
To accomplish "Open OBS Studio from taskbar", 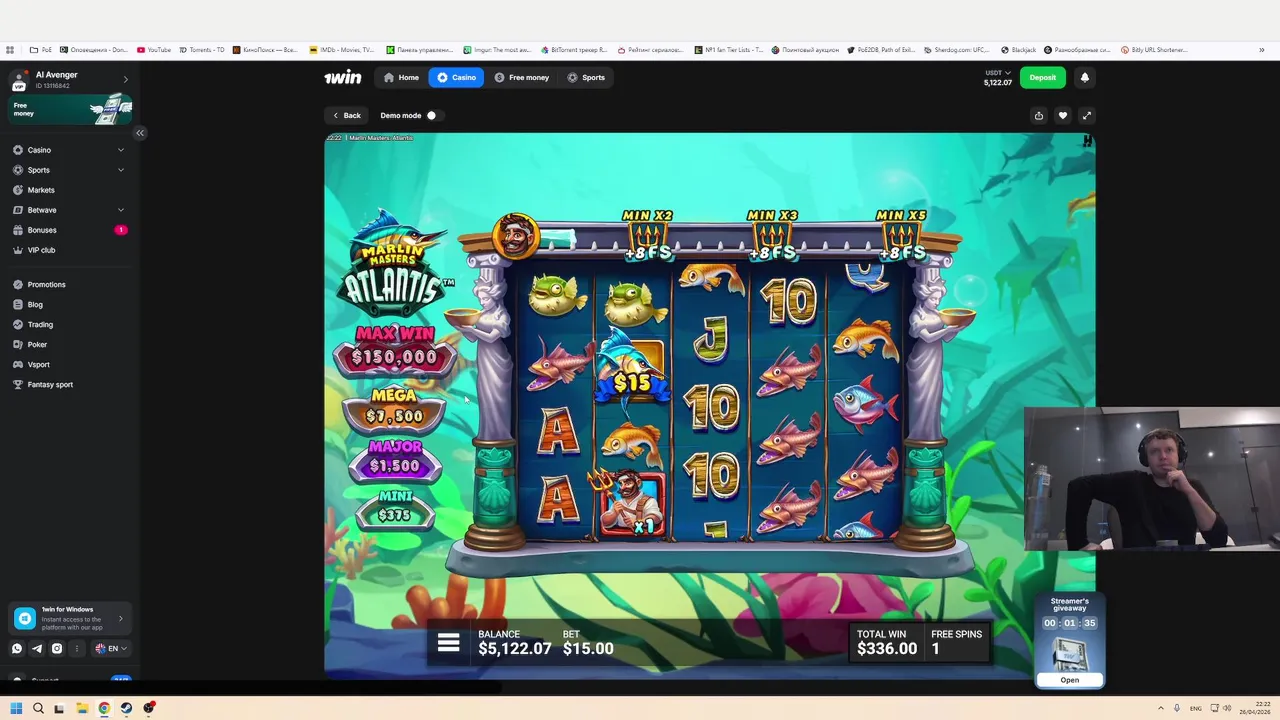I will click(149, 708).
